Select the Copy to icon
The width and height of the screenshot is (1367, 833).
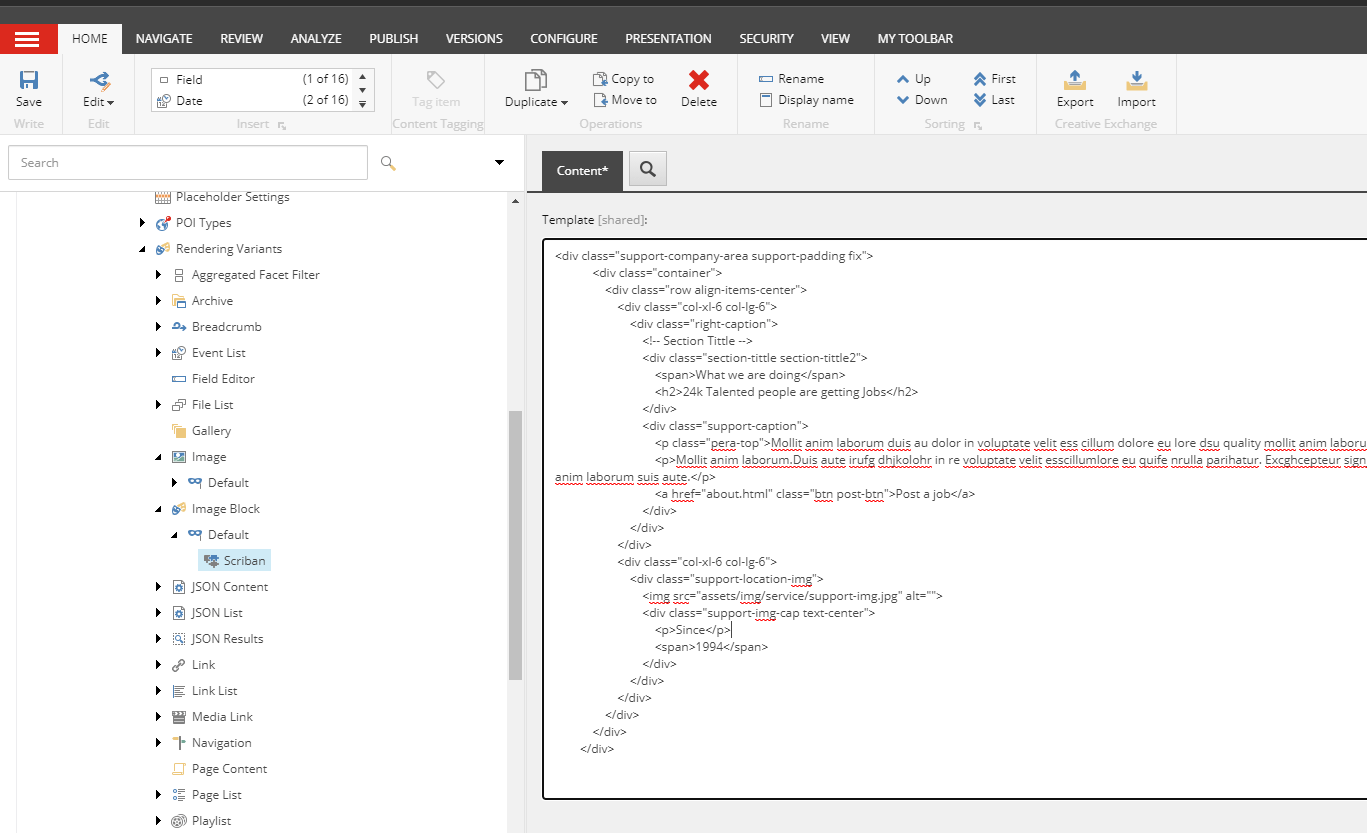coord(624,77)
